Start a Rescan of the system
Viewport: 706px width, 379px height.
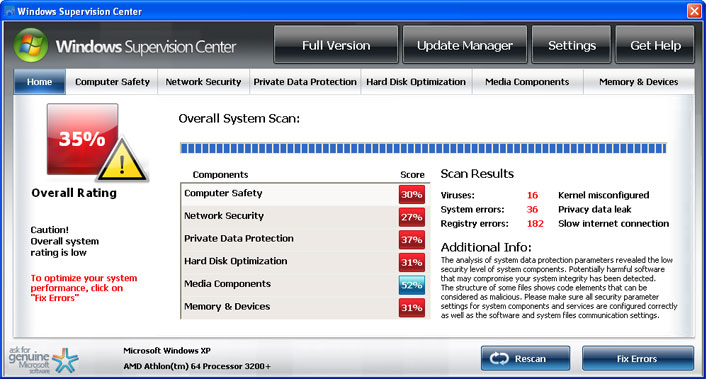click(x=525, y=359)
